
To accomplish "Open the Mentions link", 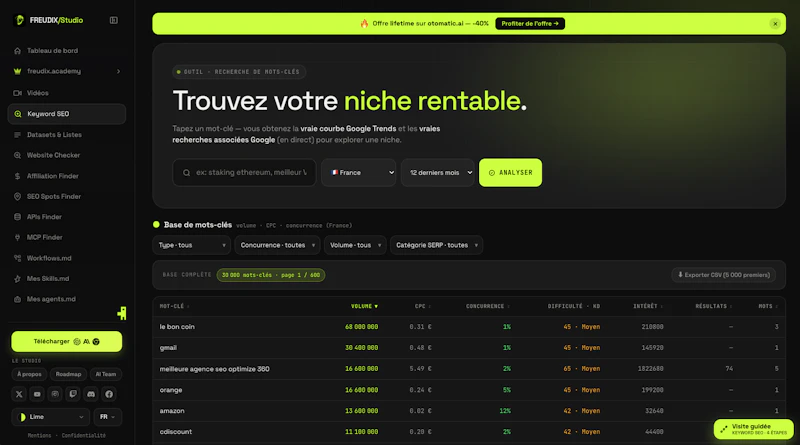I will [39, 436].
